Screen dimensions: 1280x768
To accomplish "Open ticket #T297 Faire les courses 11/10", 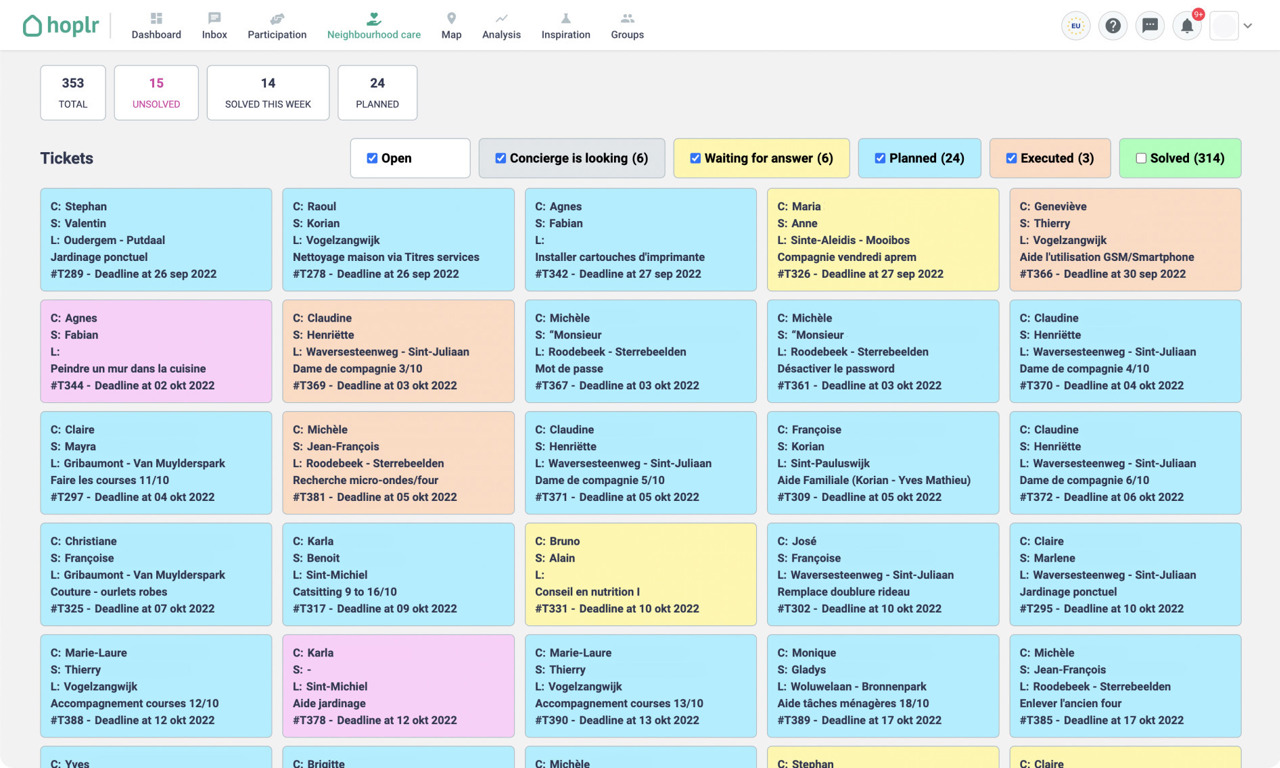I will tap(156, 463).
